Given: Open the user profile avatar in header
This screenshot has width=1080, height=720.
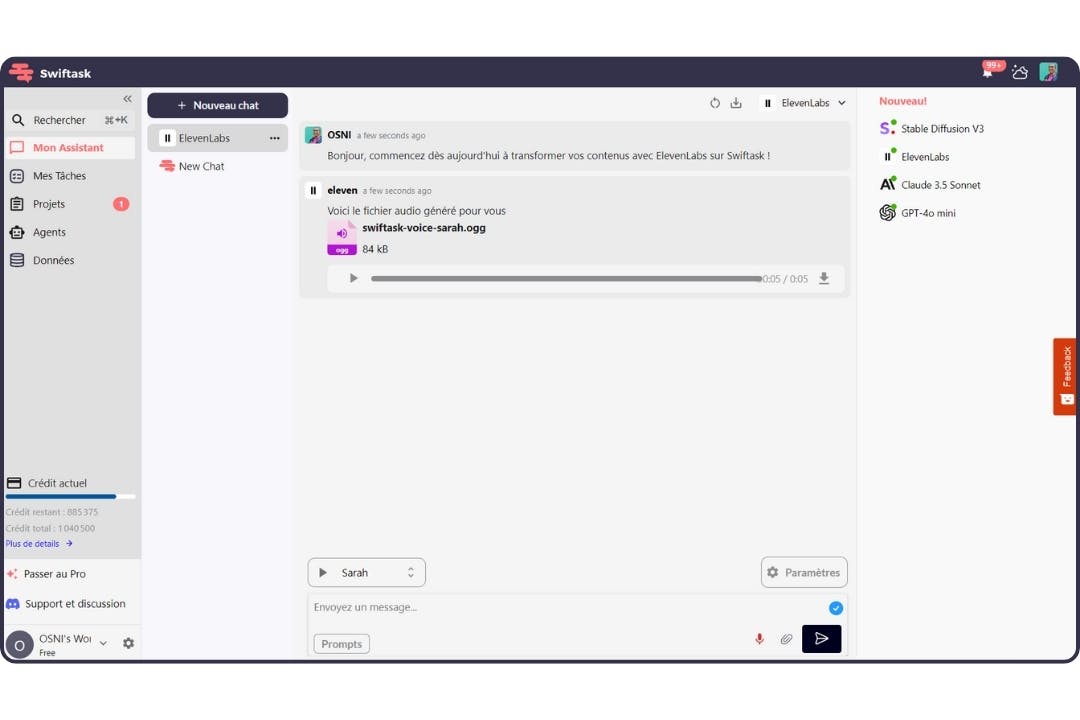Looking at the screenshot, I should [1048, 72].
